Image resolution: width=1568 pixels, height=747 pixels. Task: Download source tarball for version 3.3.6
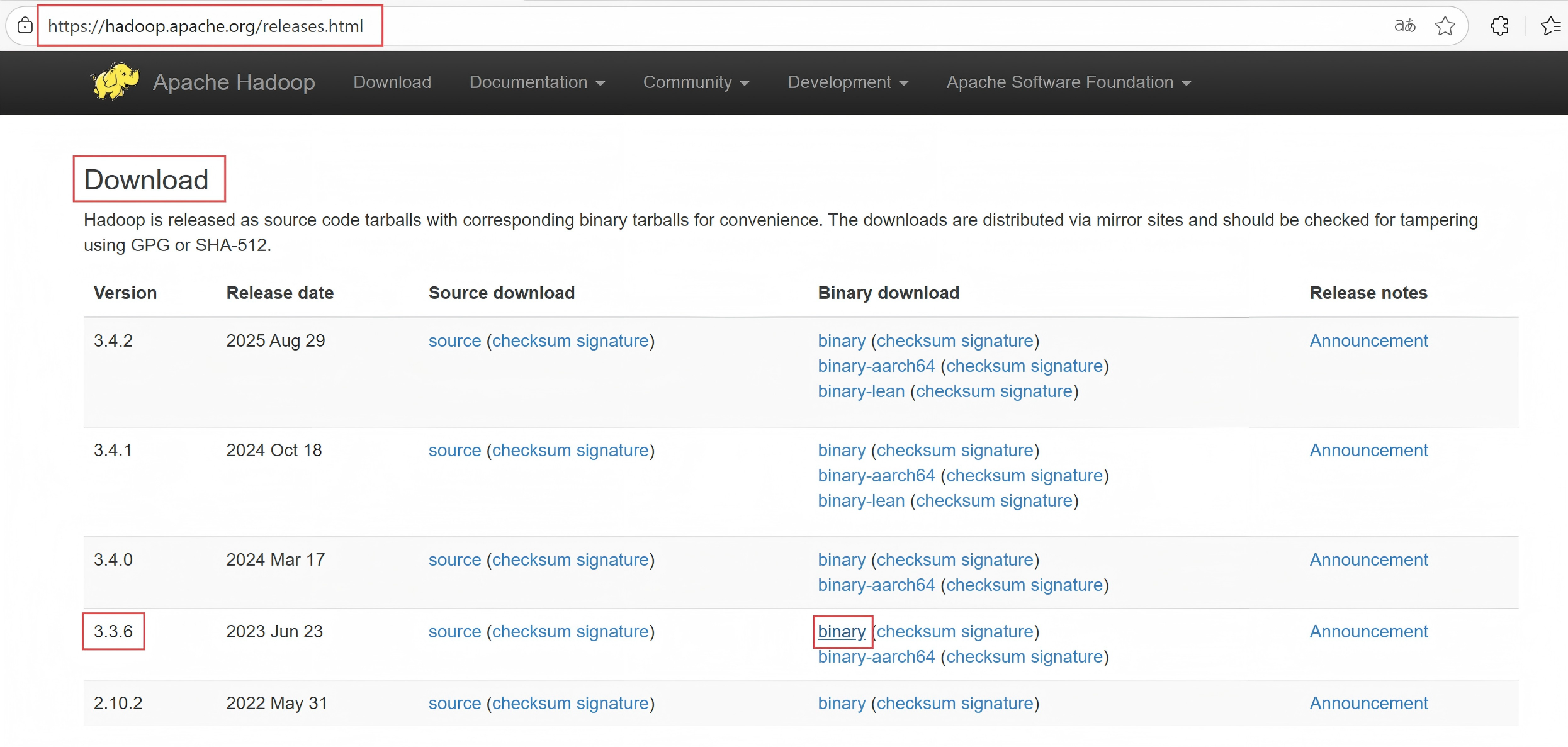(454, 631)
